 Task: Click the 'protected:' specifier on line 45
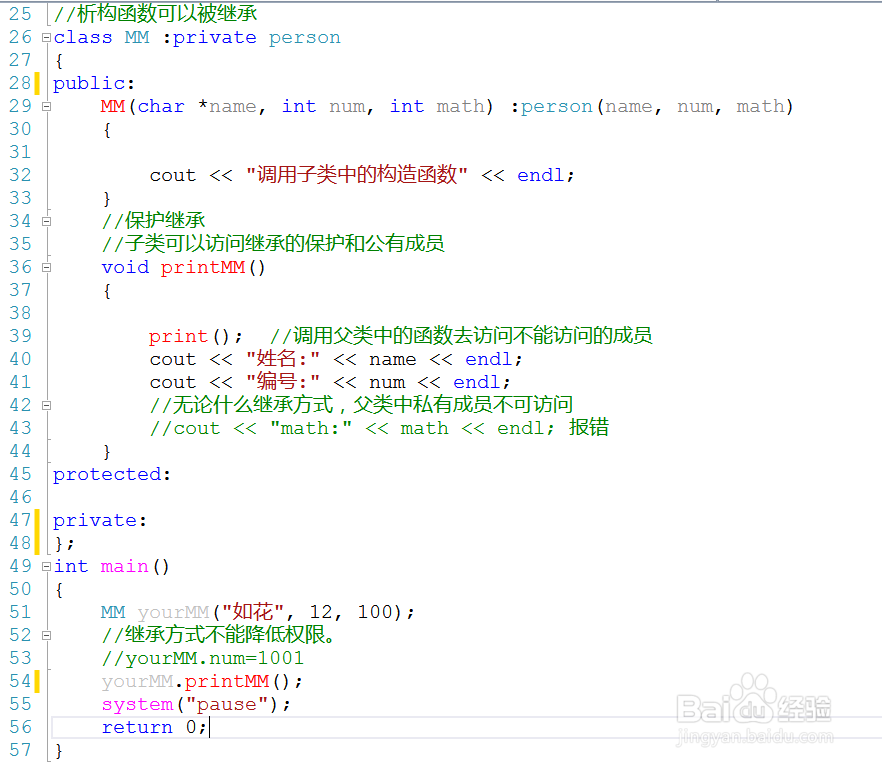tap(112, 475)
